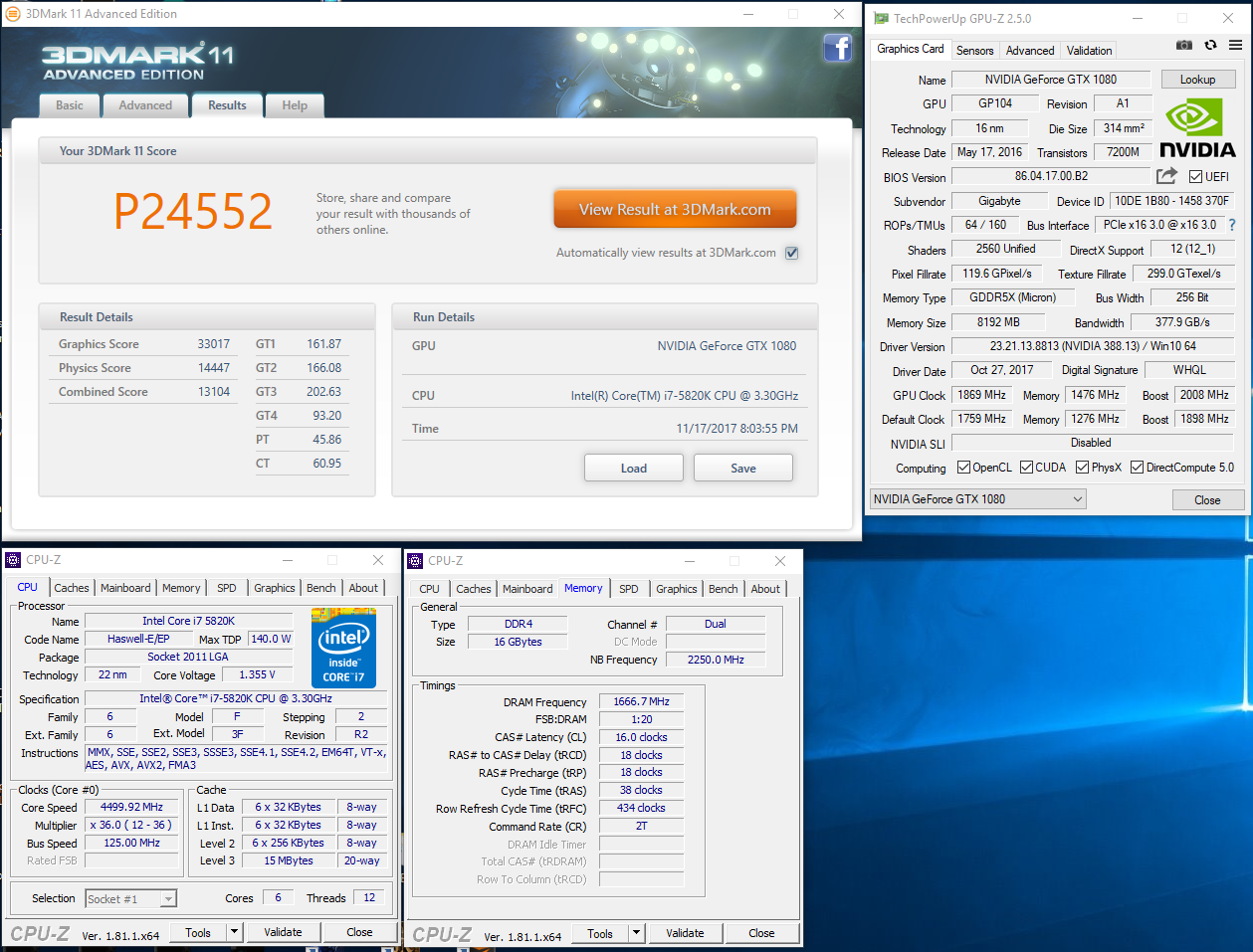Open the Socket #1 selection dropdown
Screen dimensions: 1253x952
click(x=131, y=899)
